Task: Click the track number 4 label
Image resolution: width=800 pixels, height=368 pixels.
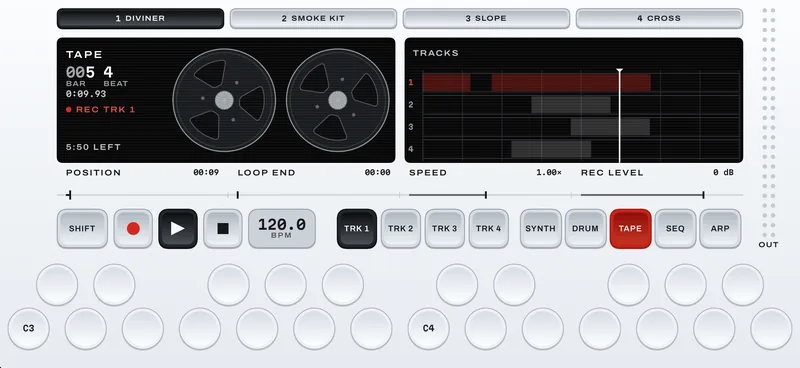Action: click(411, 149)
